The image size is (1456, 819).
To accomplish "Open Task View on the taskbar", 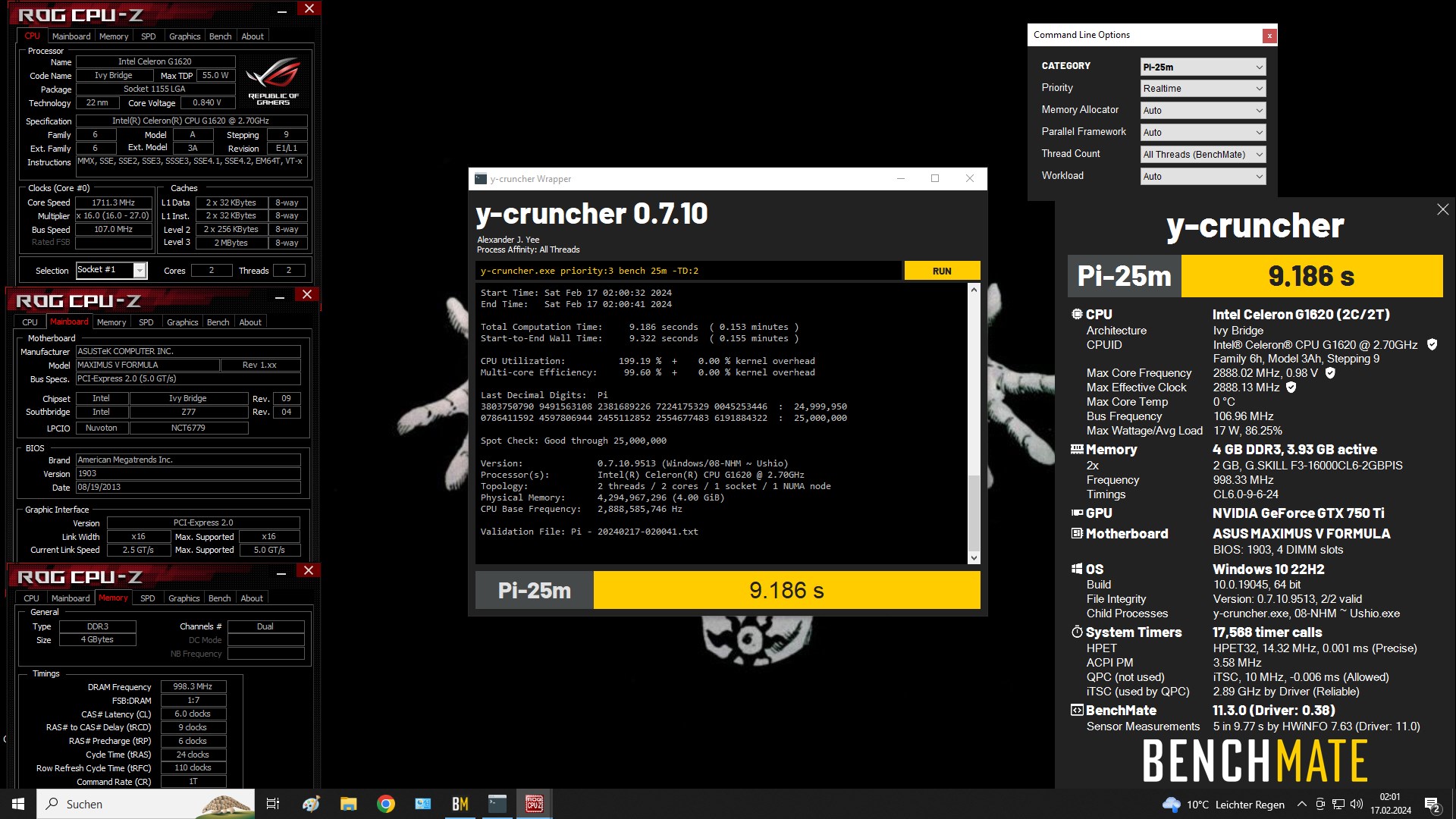I will pos(273,804).
